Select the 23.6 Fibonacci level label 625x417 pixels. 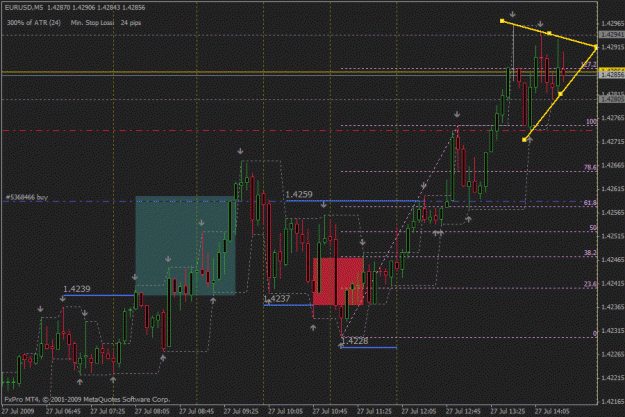tap(590, 284)
